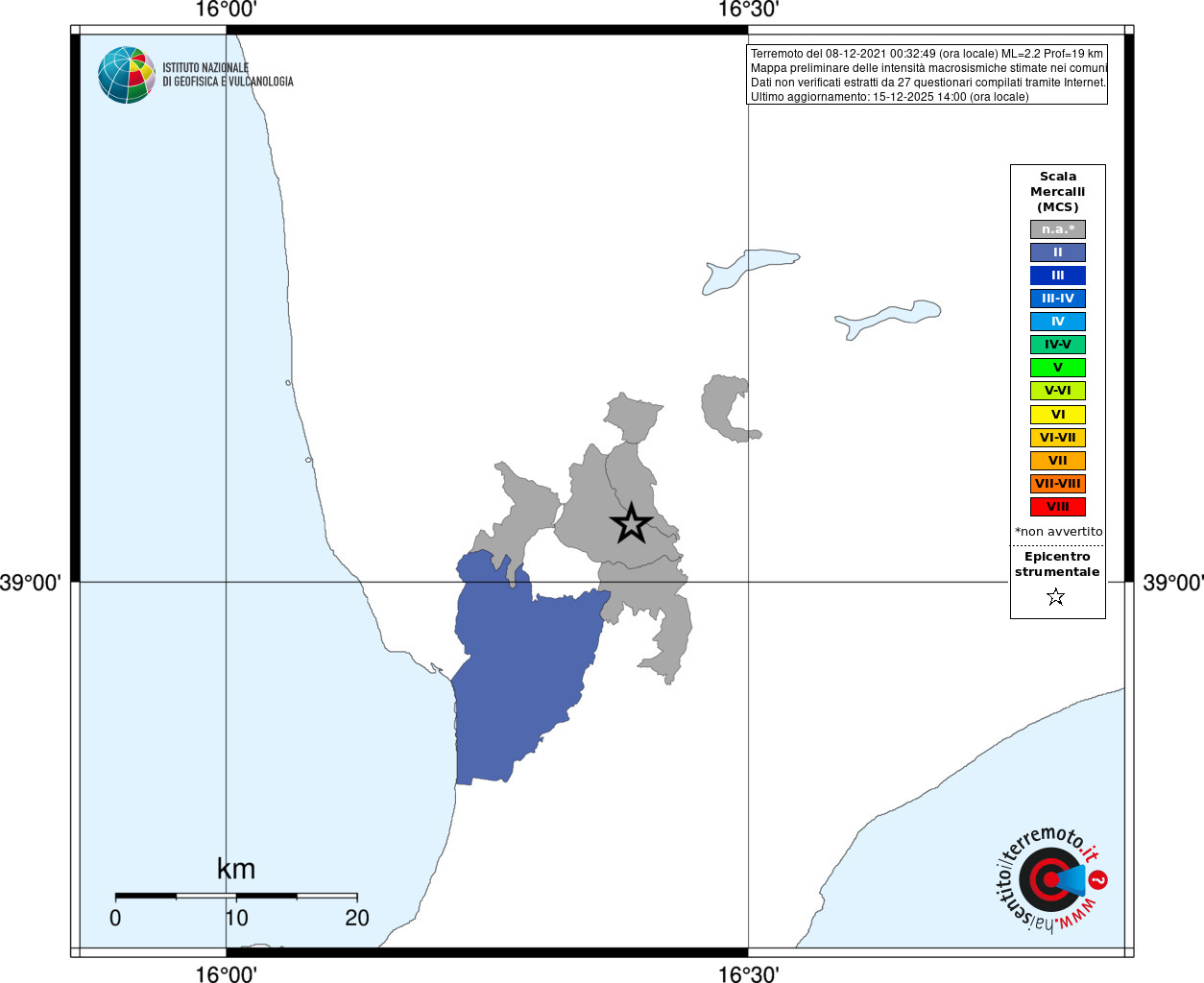Select the VIII red legend swatch
This screenshot has width=1204, height=983.
click(1058, 507)
